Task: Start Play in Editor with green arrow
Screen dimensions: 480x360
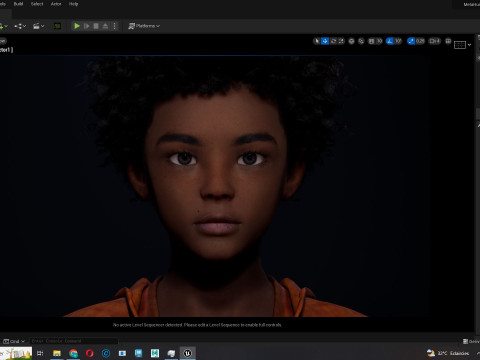Action: click(x=77, y=26)
